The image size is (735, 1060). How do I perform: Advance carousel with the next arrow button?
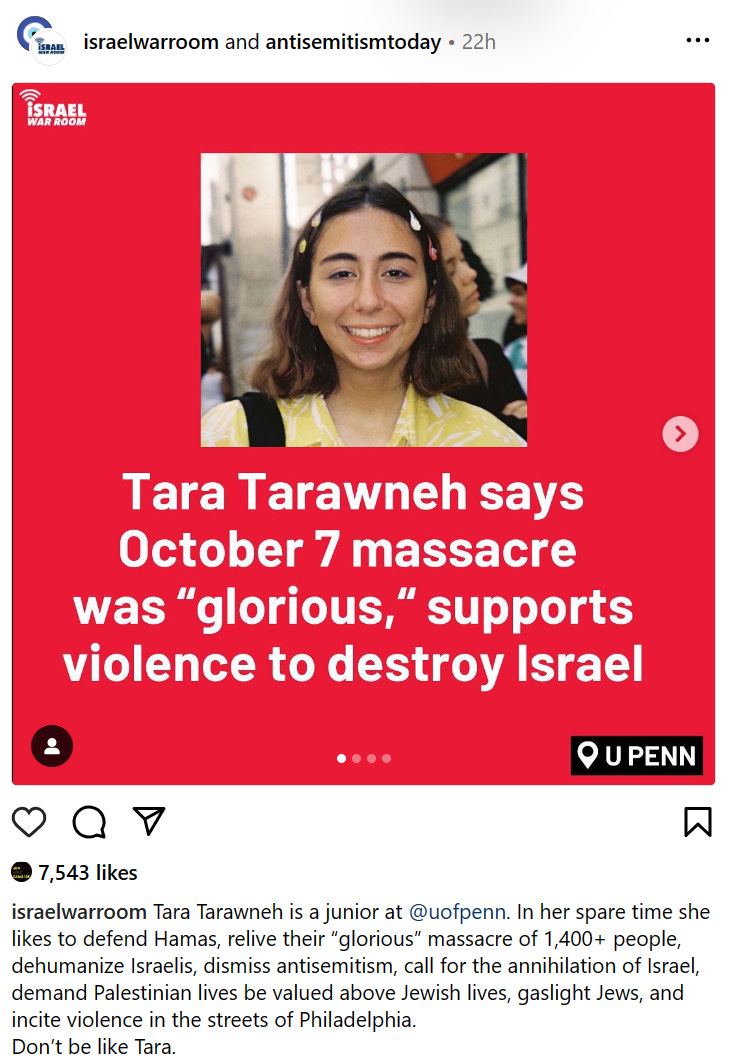click(680, 433)
